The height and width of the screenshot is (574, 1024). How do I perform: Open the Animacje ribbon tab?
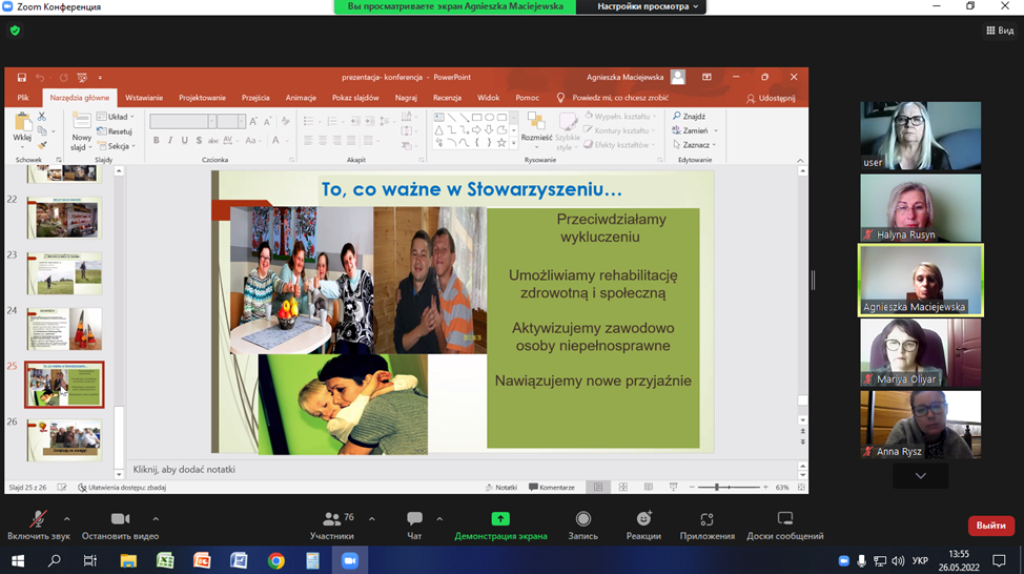[x=301, y=98]
